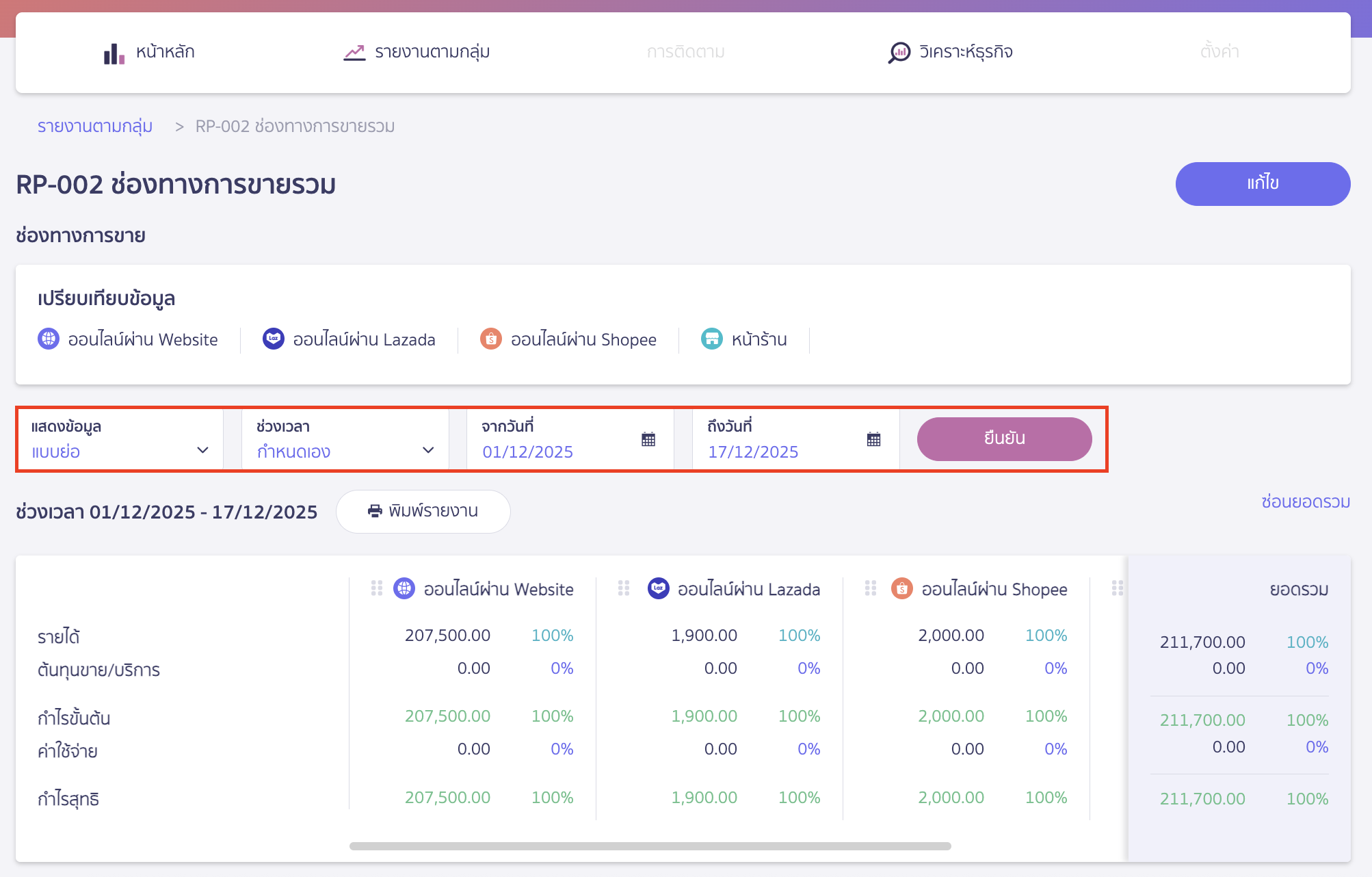Image resolution: width=1372 pixels, height=877 pixels.
Task: Grab drag handle of Website column
Action: [x=377, y=588]
